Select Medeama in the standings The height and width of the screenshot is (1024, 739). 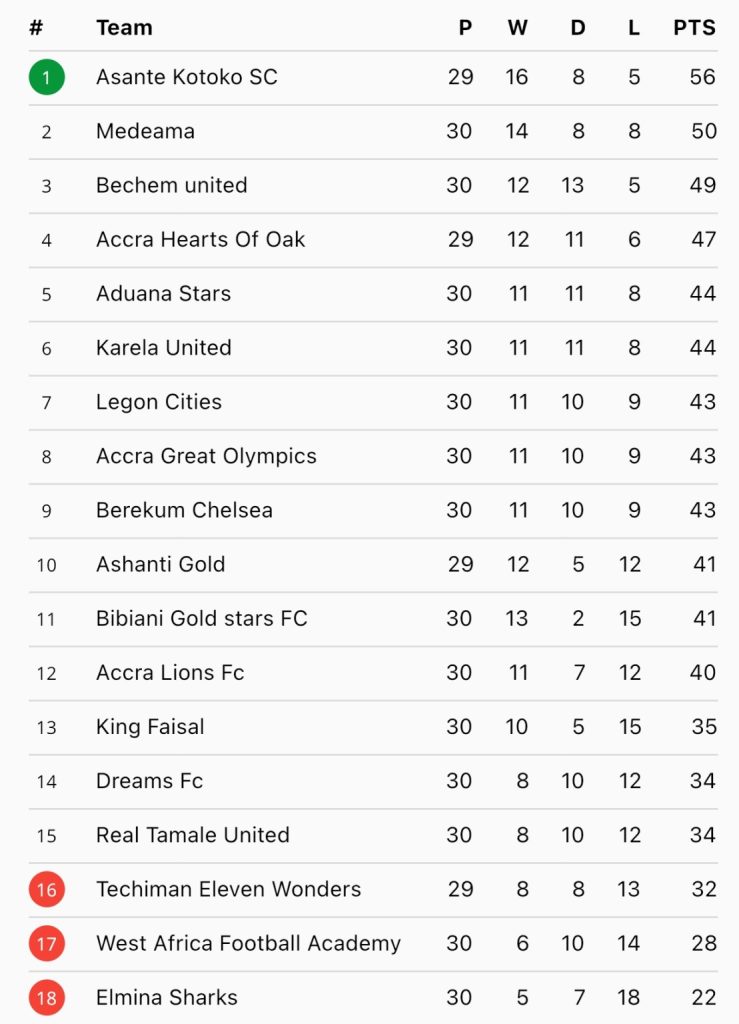(373, 131)
